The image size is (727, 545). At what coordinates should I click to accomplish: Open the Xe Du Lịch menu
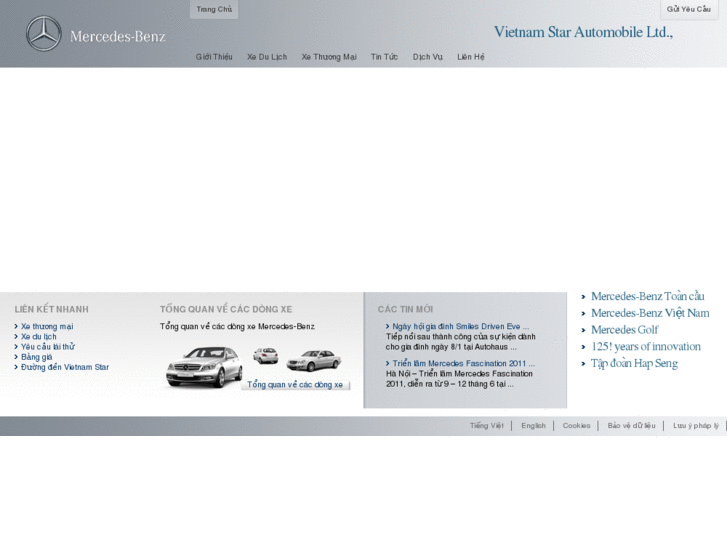(267, 57)
